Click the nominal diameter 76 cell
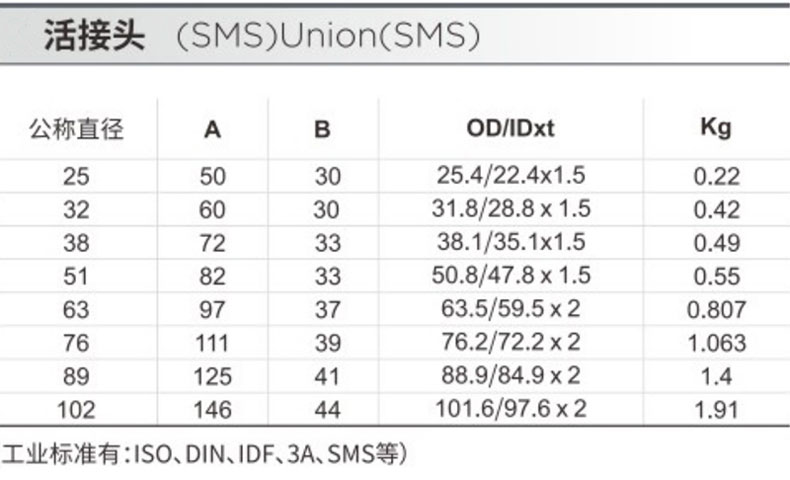The height and width of the screenshot is (480, 790). 77,343
